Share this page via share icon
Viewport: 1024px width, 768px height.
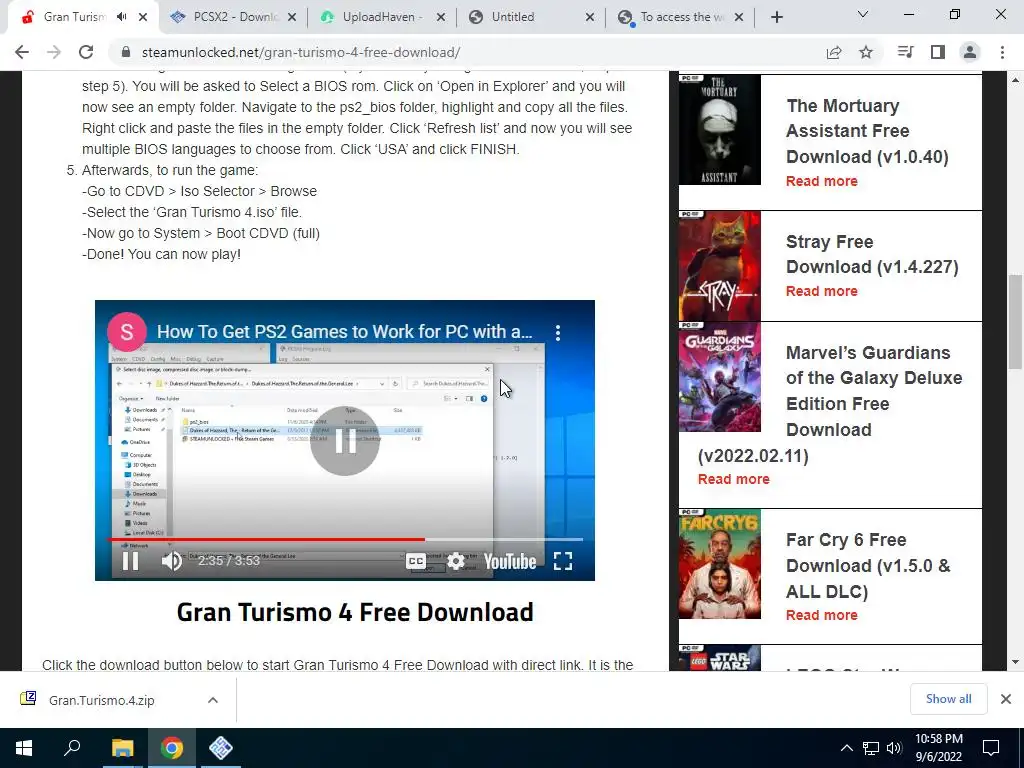click(x=834, y=52)
